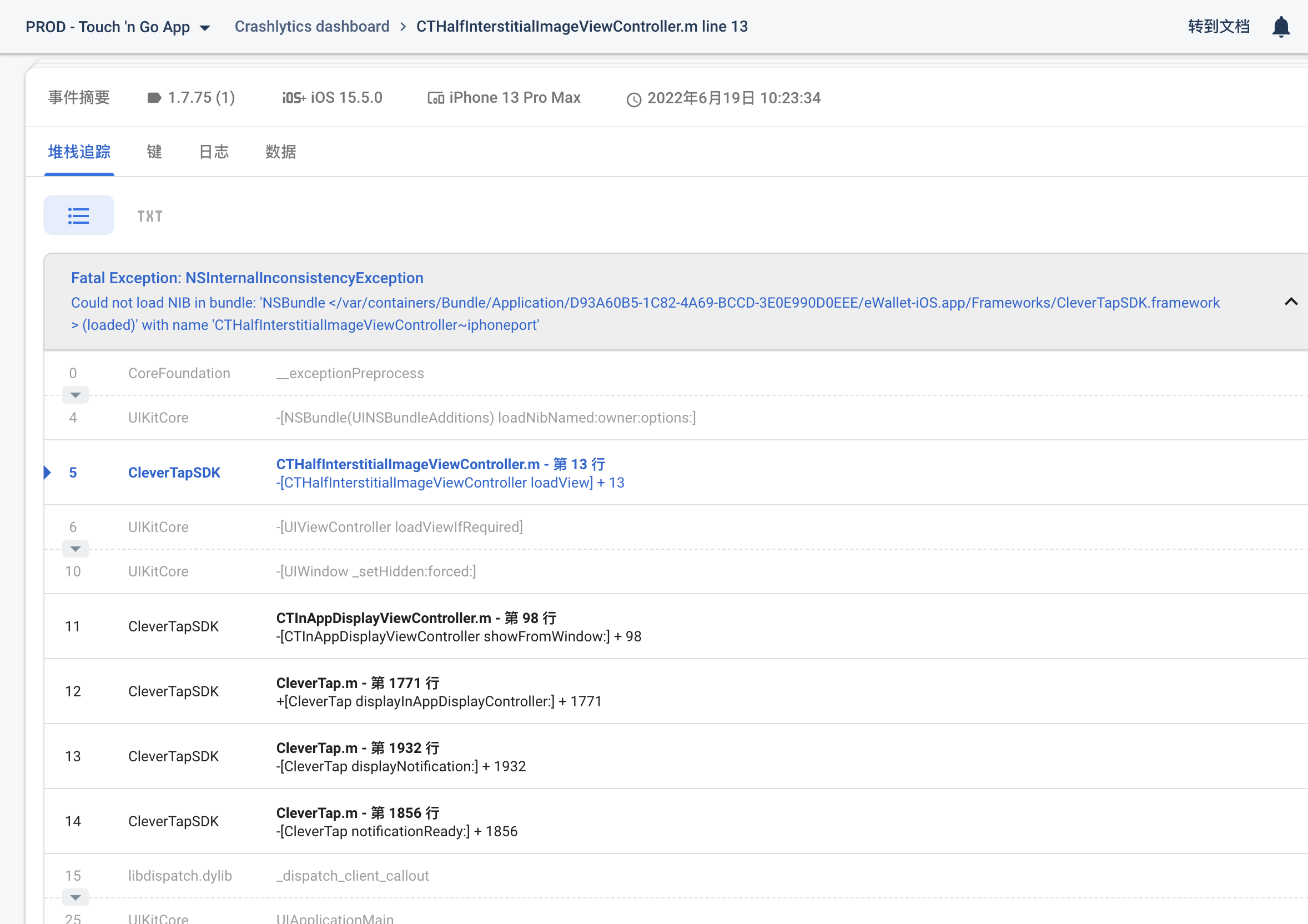Switch to TXT stack trace view
1308x924 pixels.
tap(149, 216)
